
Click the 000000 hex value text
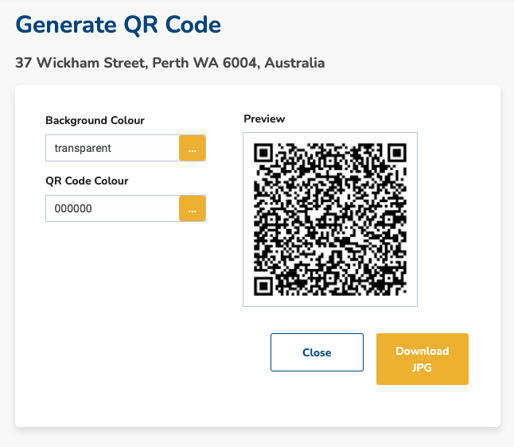(x=73, y=209)
